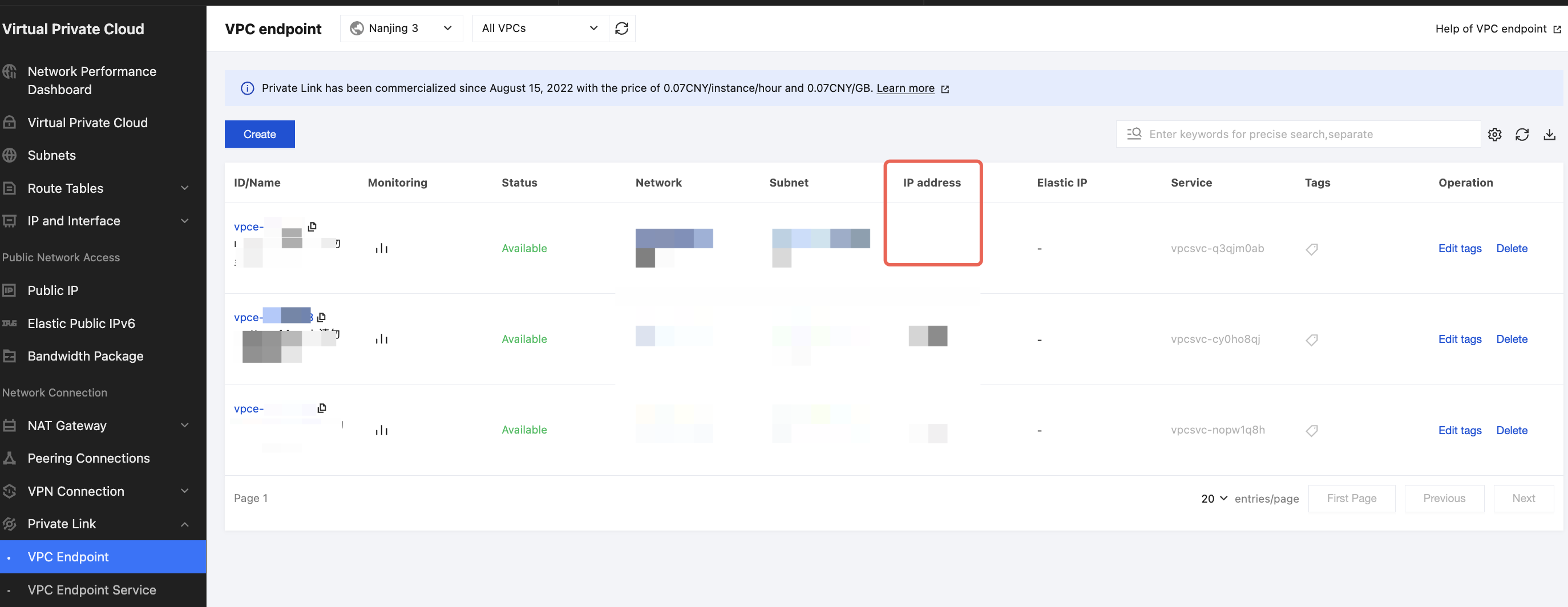Follow the Learn more pricing link

click(x=905, y=88)
